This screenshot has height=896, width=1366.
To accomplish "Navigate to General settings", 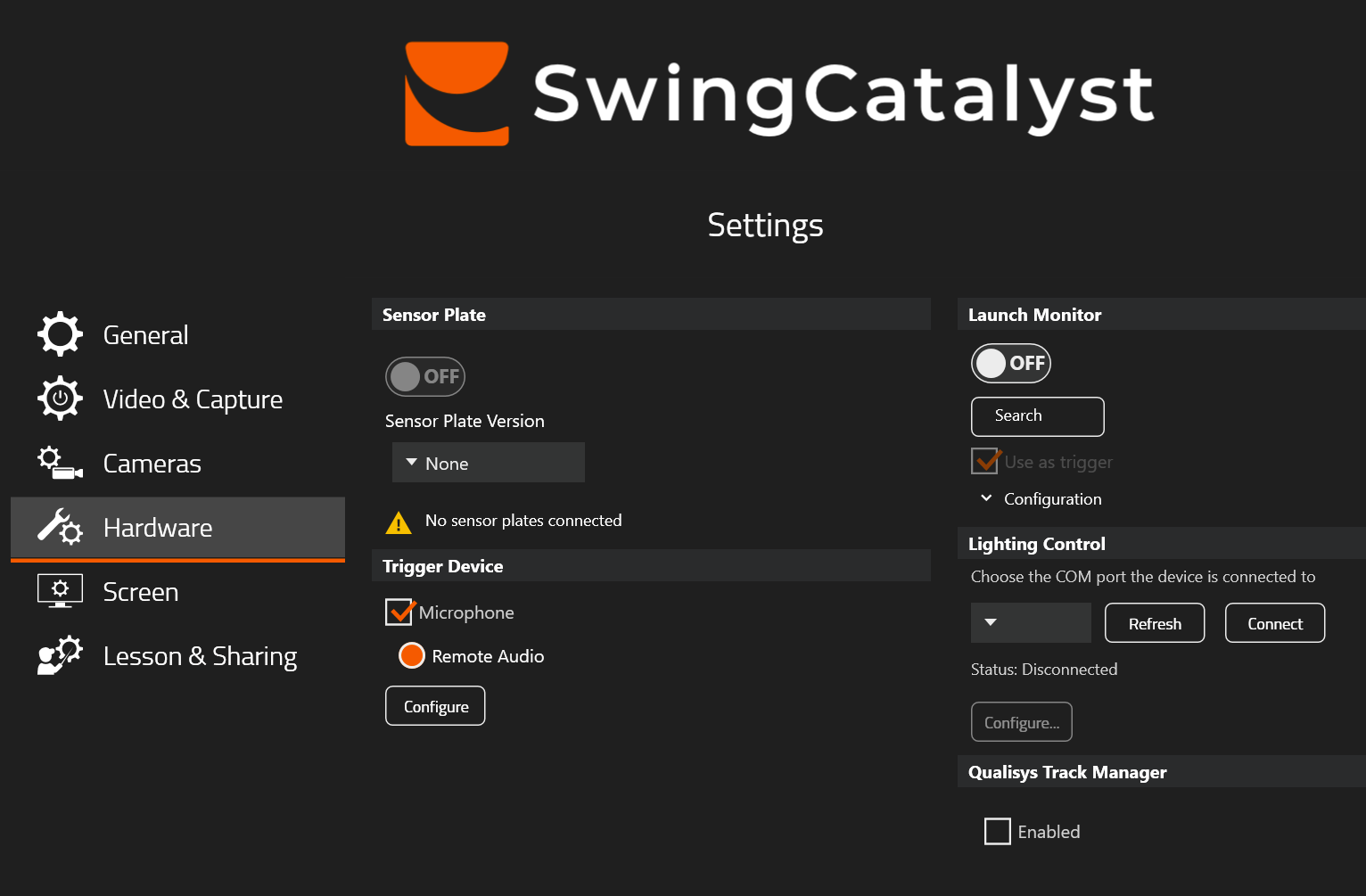I will pyautogui.click(x=145, y=333).
